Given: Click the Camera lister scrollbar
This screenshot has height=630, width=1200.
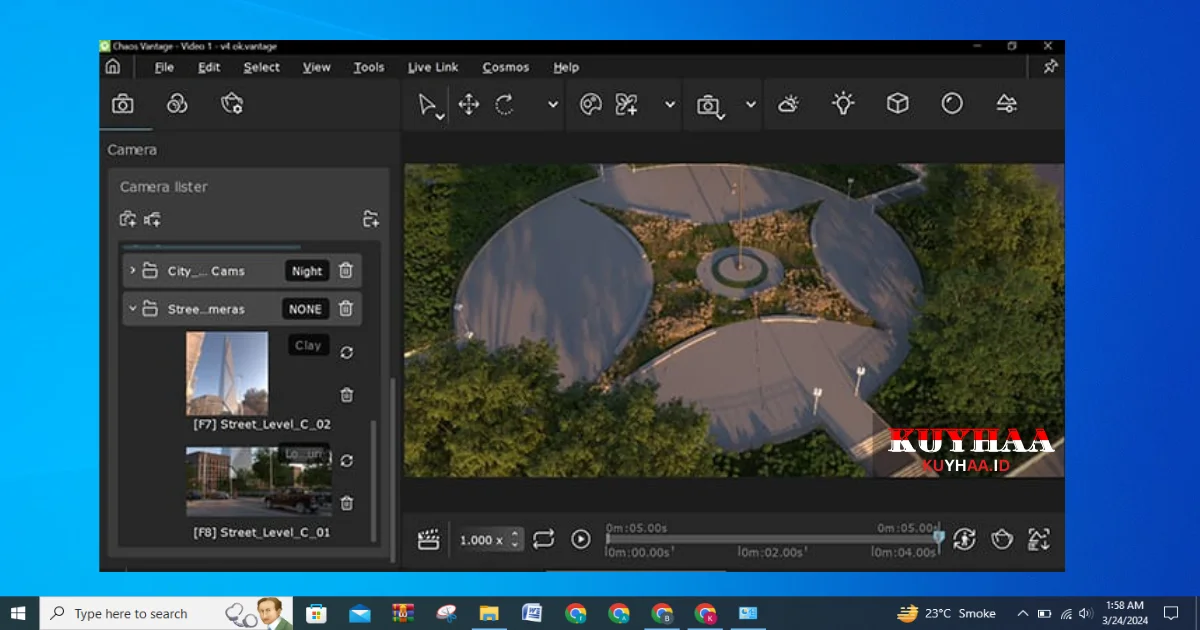Looking at the screenshot, I should coord(374,480).
